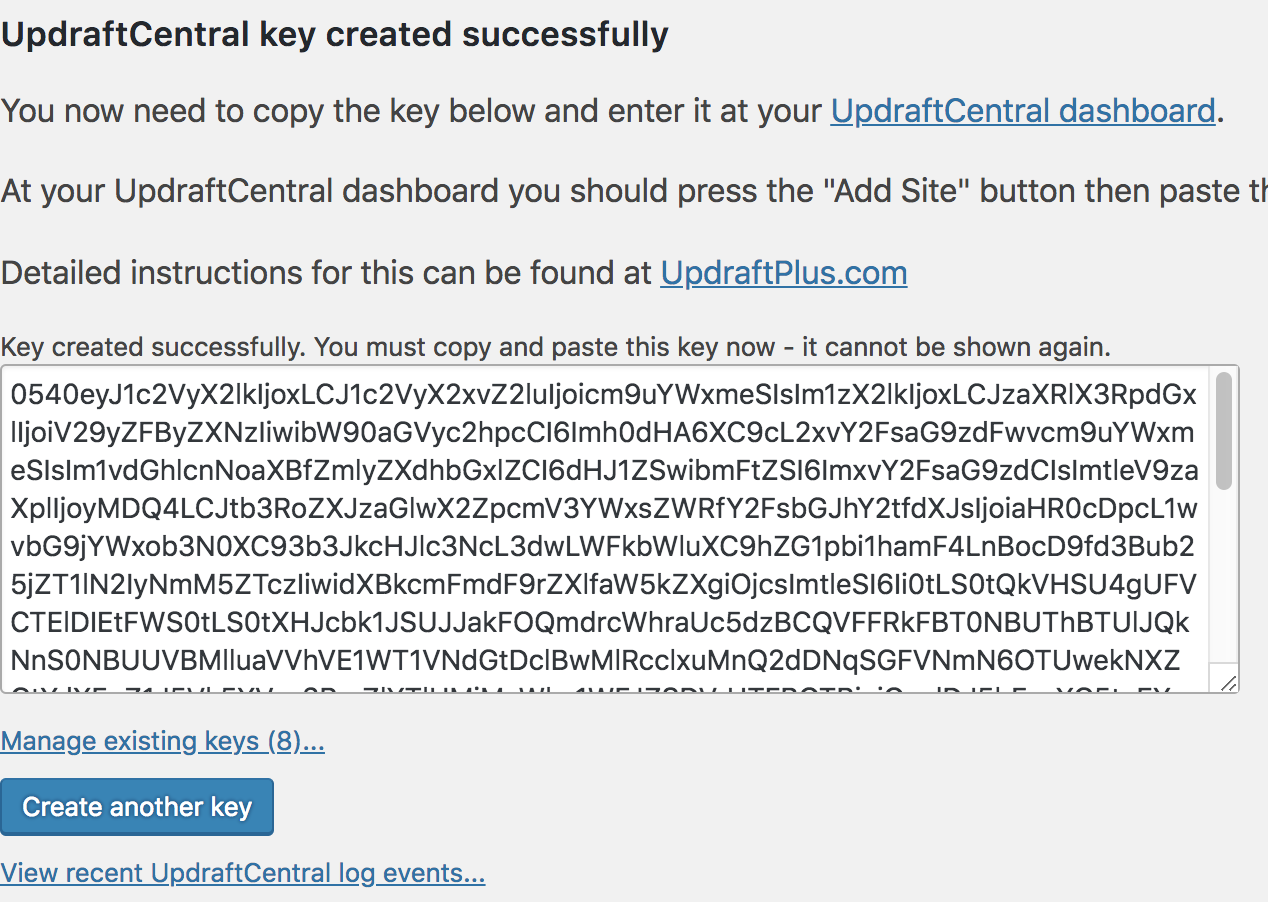Viewport: 1268px width, 902px height.
Task: Click the 'Detailed instructions for this' text
Action: click(x=328, y=273)
